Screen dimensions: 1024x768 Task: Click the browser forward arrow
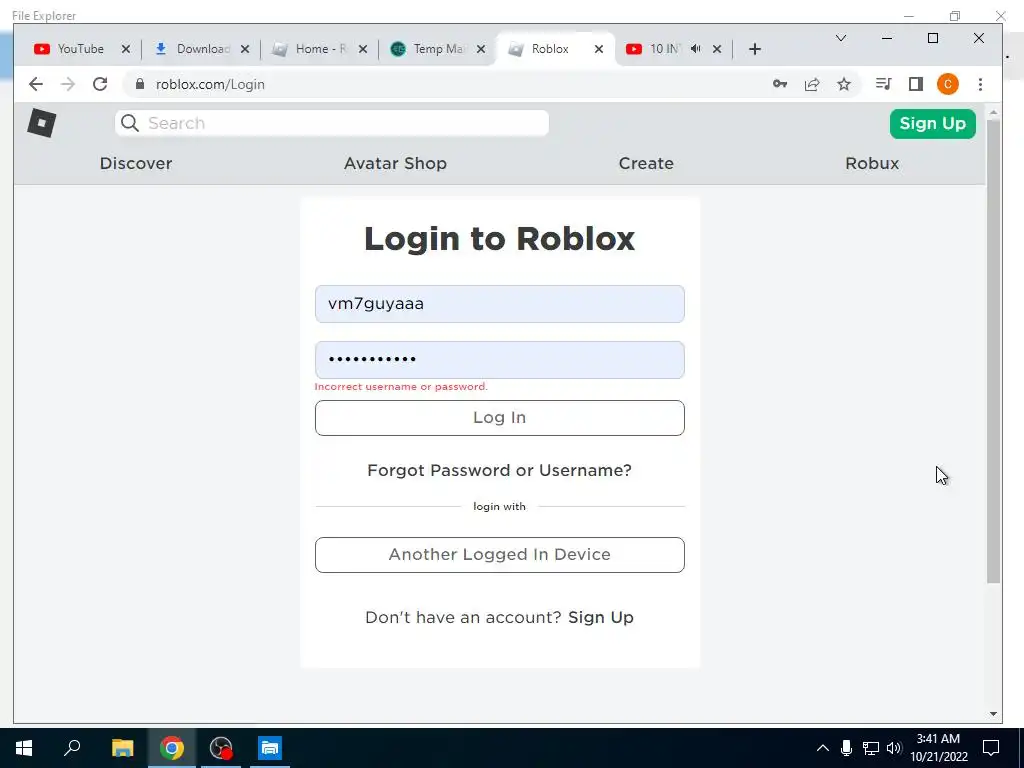pyautogui.click(x=68, y=84)
